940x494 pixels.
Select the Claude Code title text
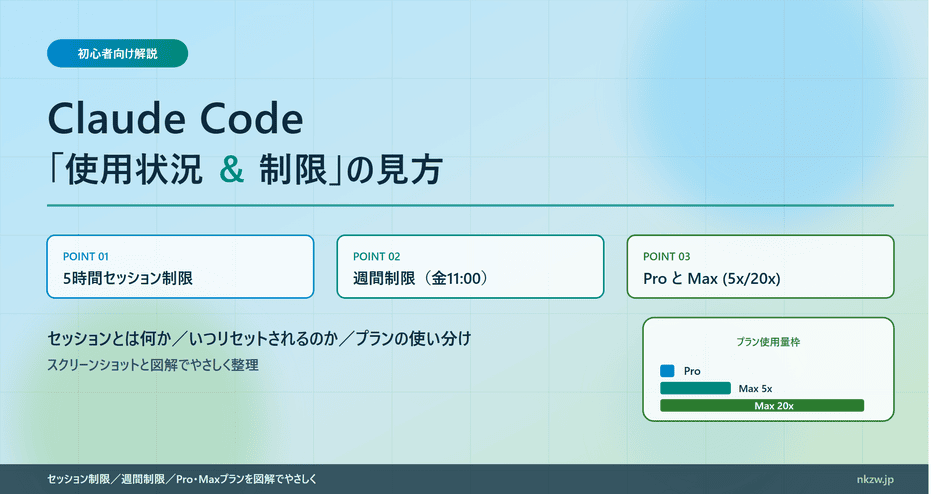[175, 118]
